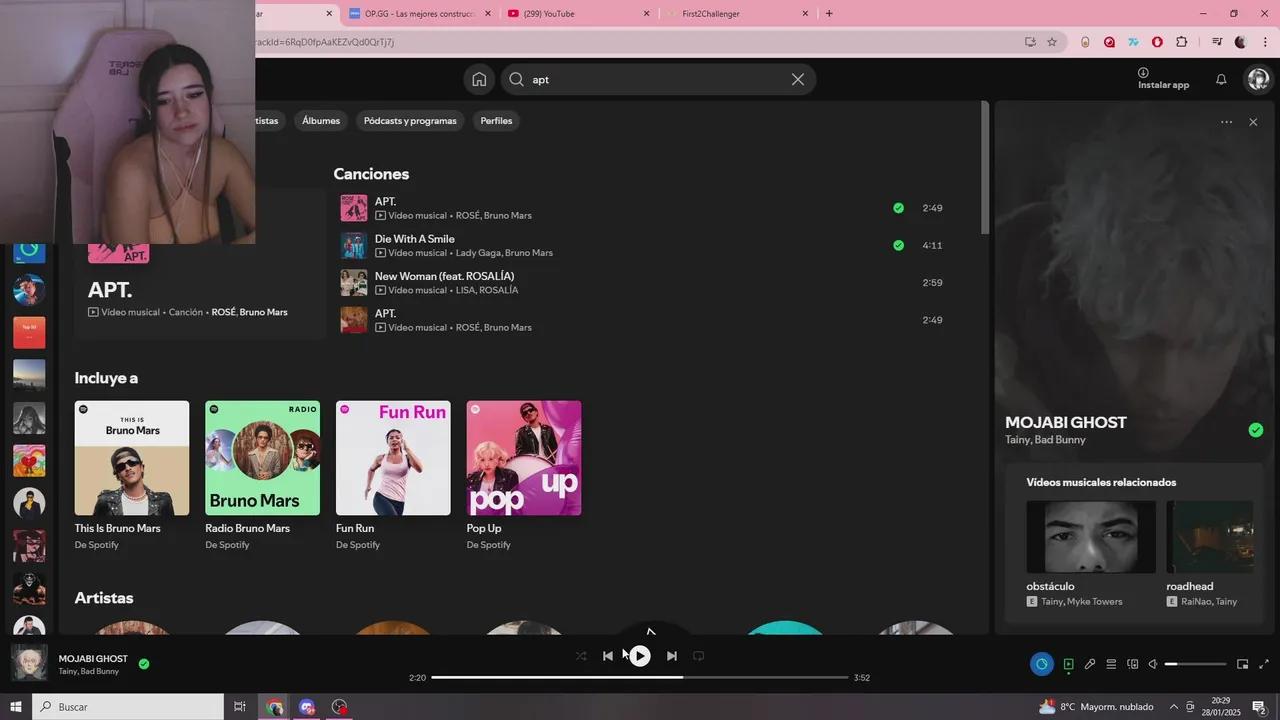Switch to the YouTube browser tab
The image size is (1280, 720).
(x=578, y=14)
